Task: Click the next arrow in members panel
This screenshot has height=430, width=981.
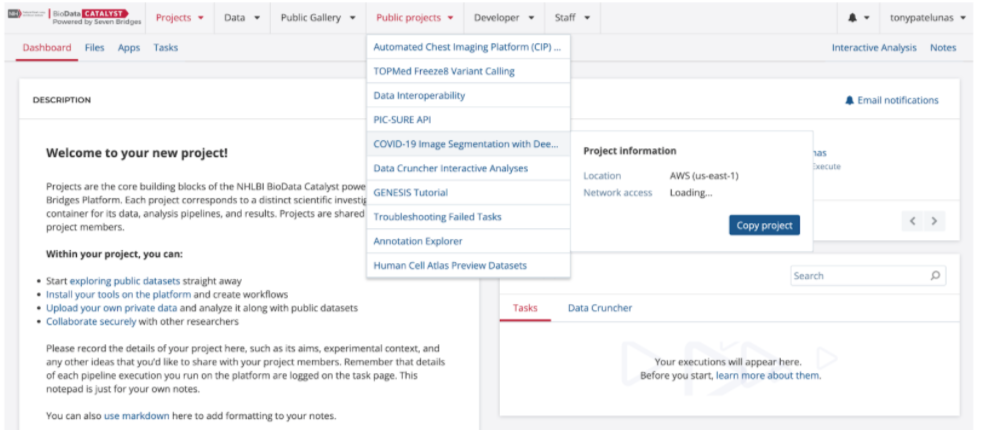Action: (x=935, y=221)
